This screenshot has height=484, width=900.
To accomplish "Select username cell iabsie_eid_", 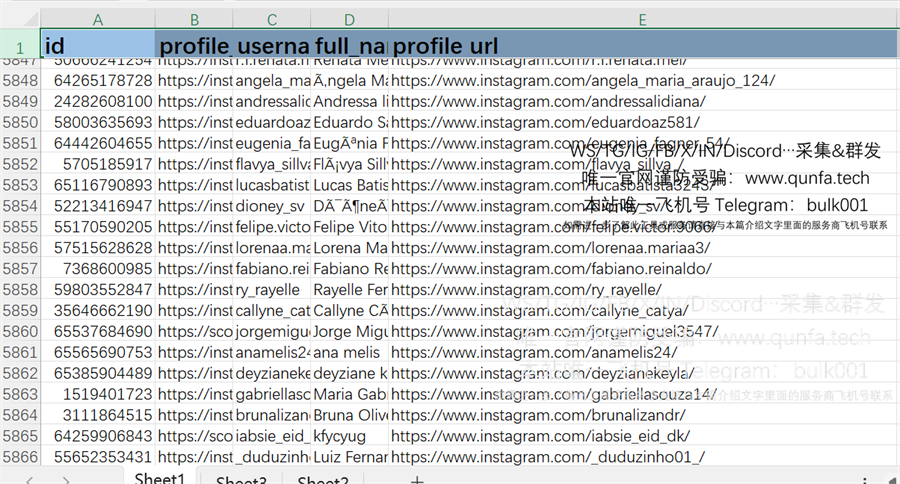I will (272, 436).
